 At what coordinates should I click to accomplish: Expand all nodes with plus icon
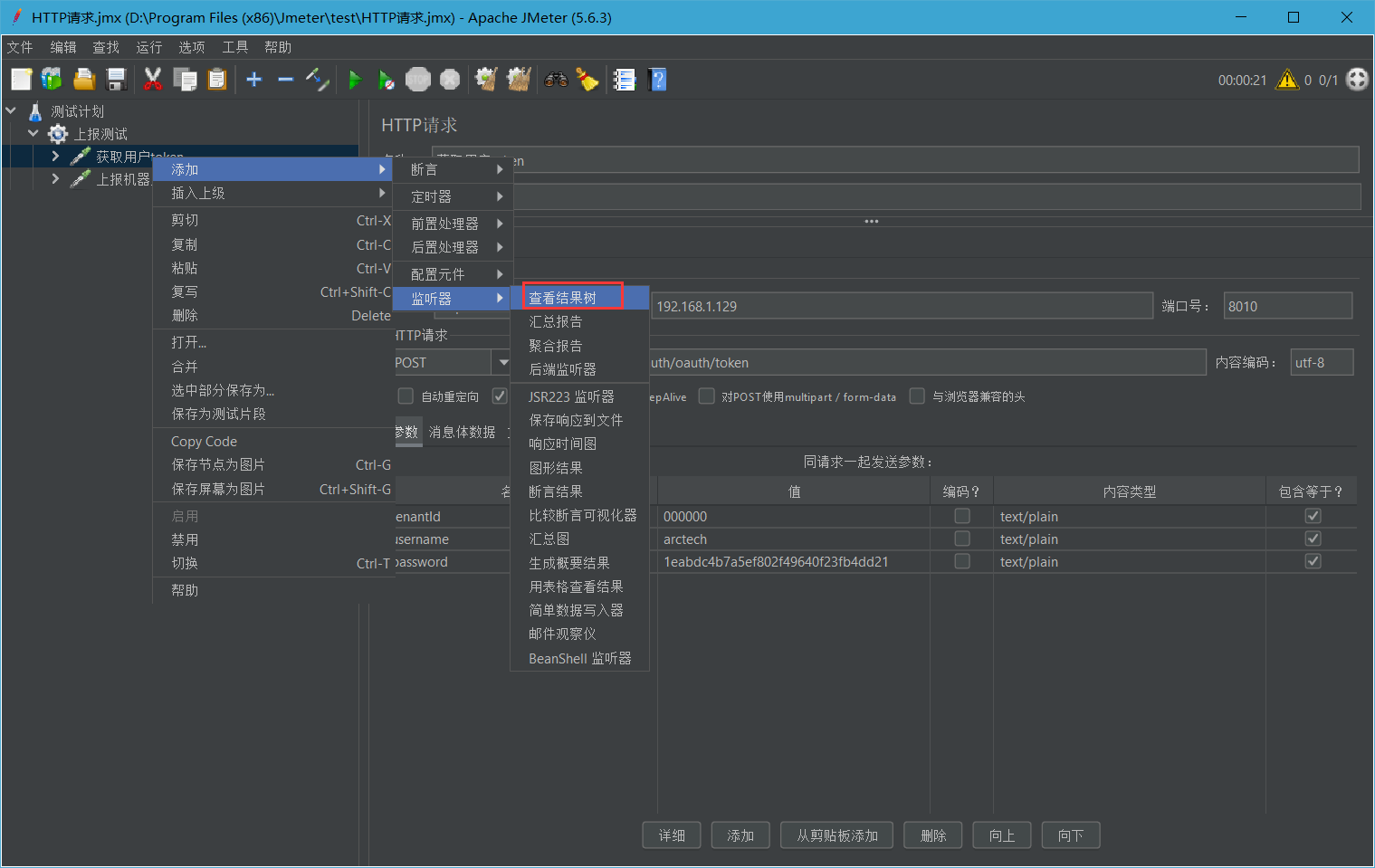254,80
